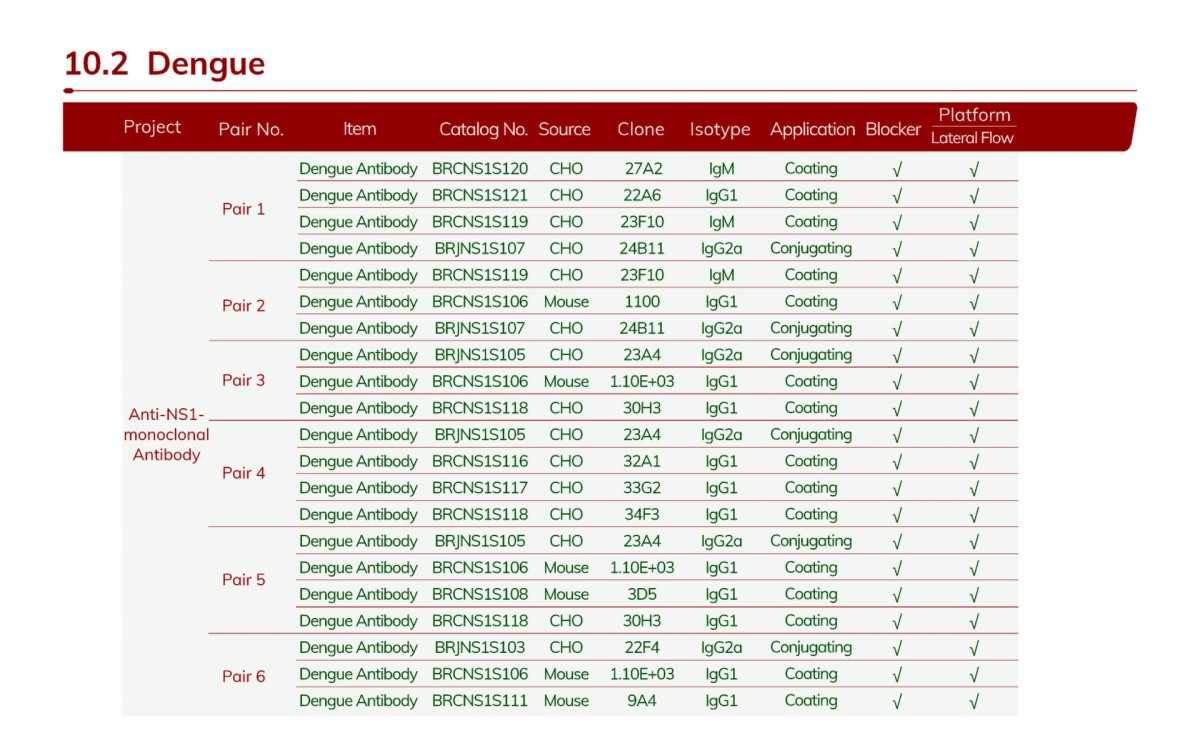Toggle the Blocker checkmark for clone 9A4
1200x738 pixels.
coord(895,700)
